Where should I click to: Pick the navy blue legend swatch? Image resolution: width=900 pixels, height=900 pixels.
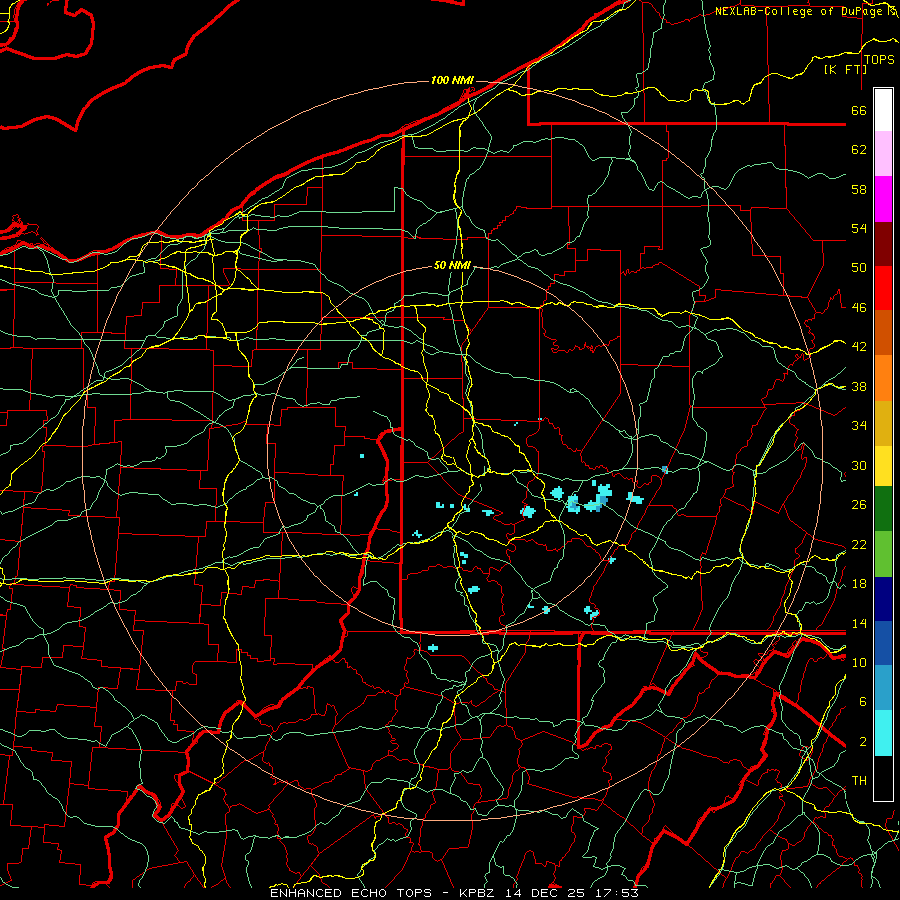(883, 599)
